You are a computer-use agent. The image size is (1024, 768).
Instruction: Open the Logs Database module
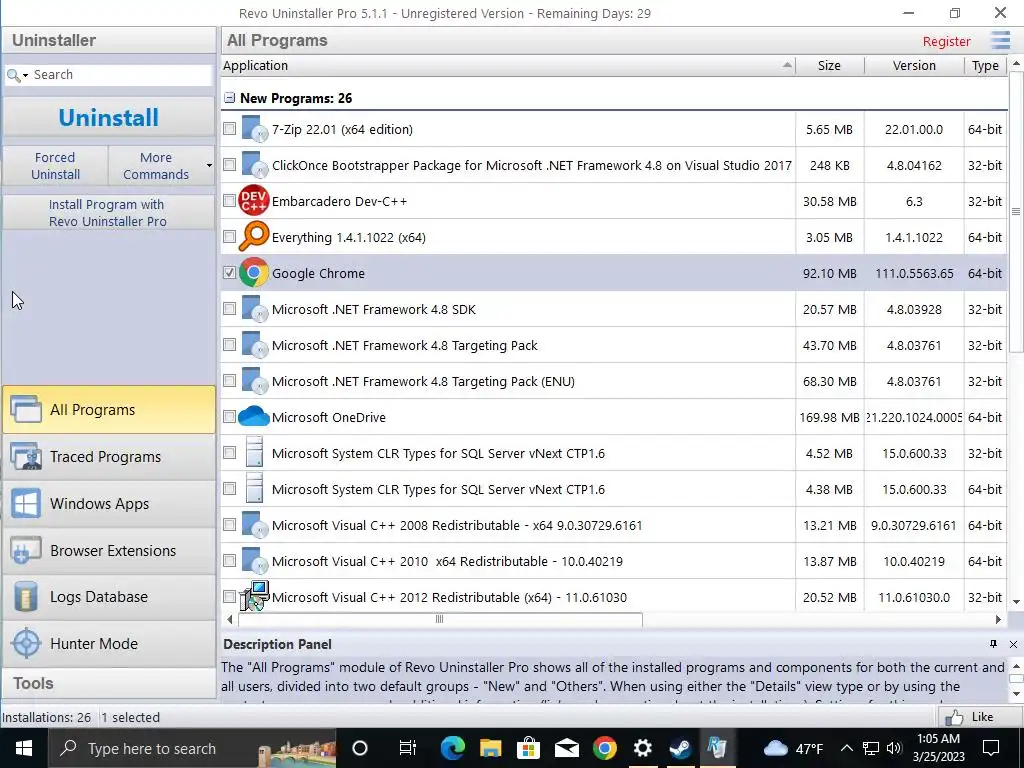pyautogui.click(x=108, y=597)
